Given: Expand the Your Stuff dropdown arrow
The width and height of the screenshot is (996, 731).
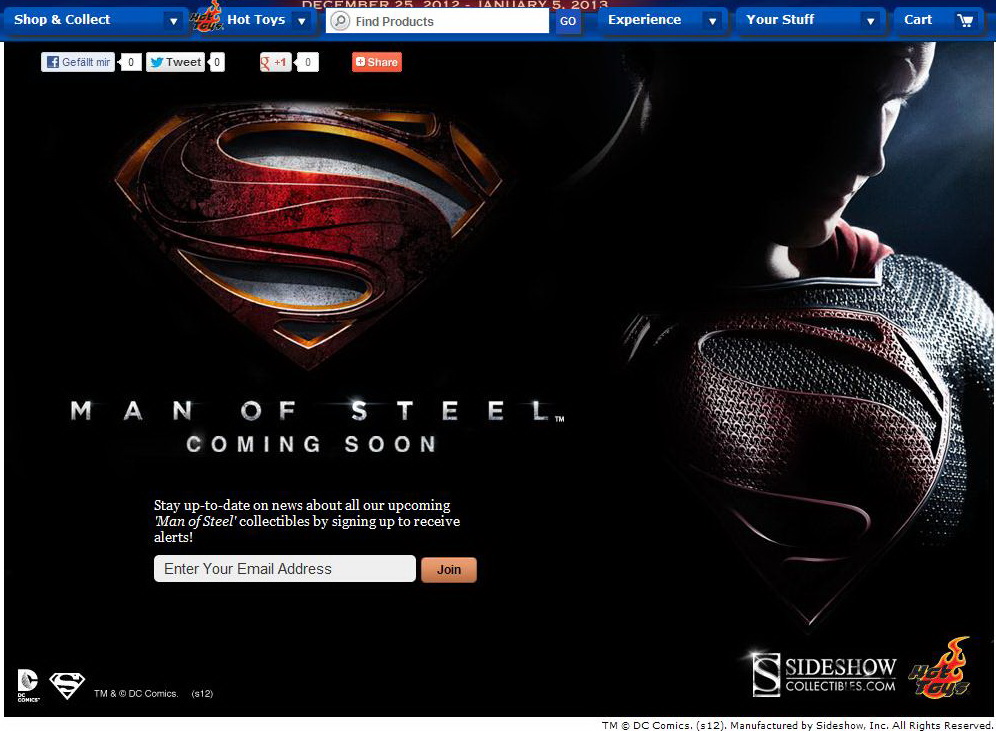Looking at the screenshot, I should pyautogui.click(x=870, y=21).
